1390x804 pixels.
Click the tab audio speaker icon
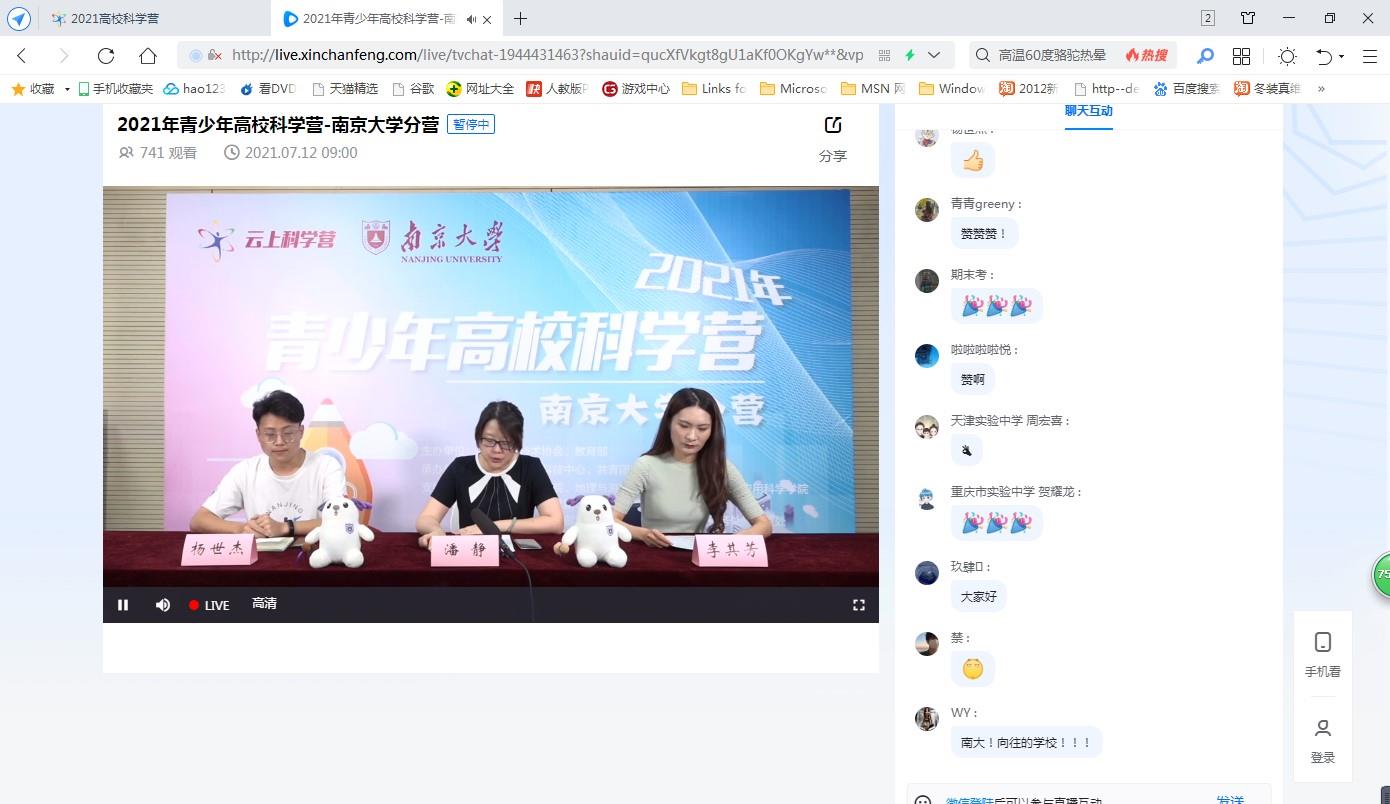[471, 19]
